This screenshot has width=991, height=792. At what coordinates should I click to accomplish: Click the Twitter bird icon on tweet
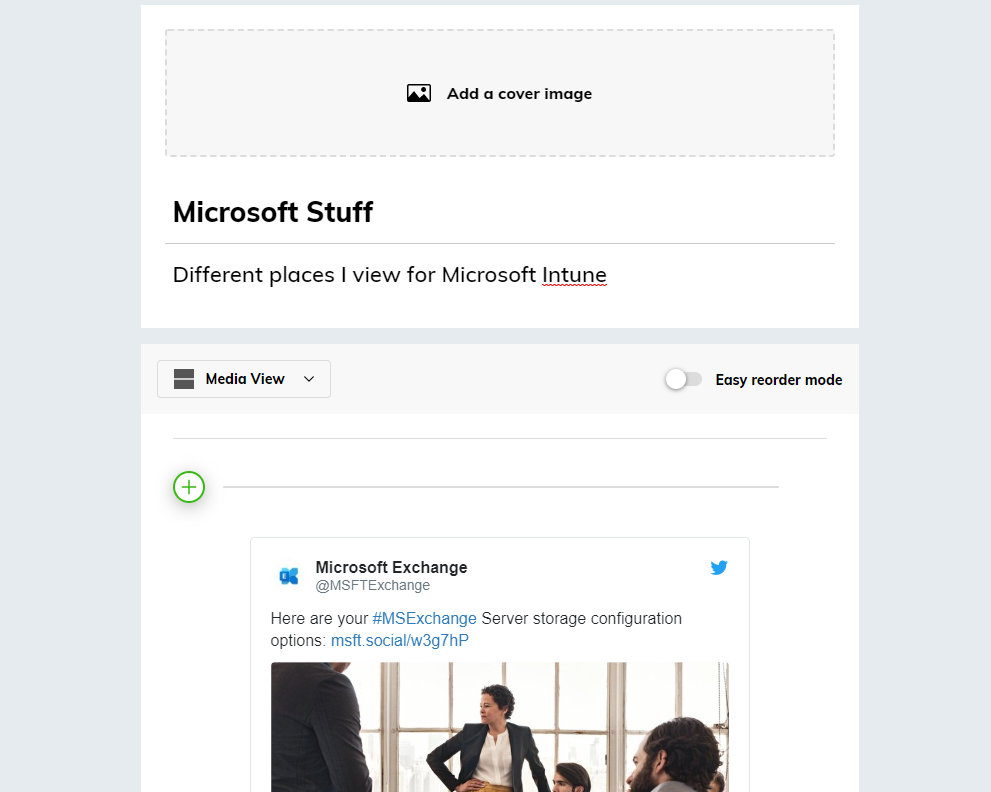(718, 568)
